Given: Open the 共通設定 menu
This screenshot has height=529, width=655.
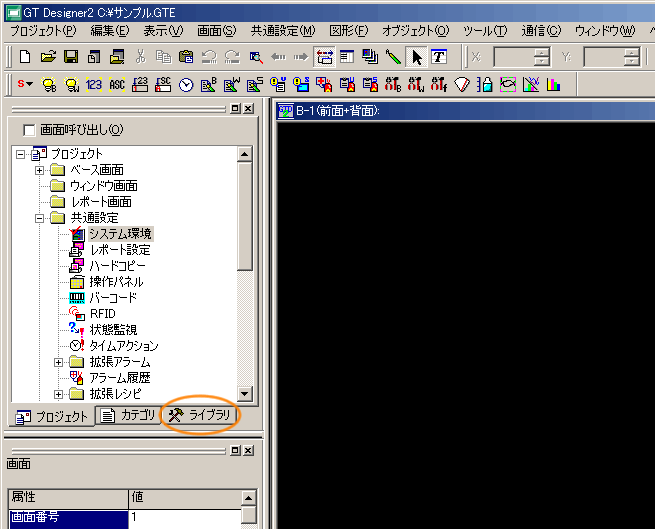Looking at the screenshot, I should [x=282, y=31].
